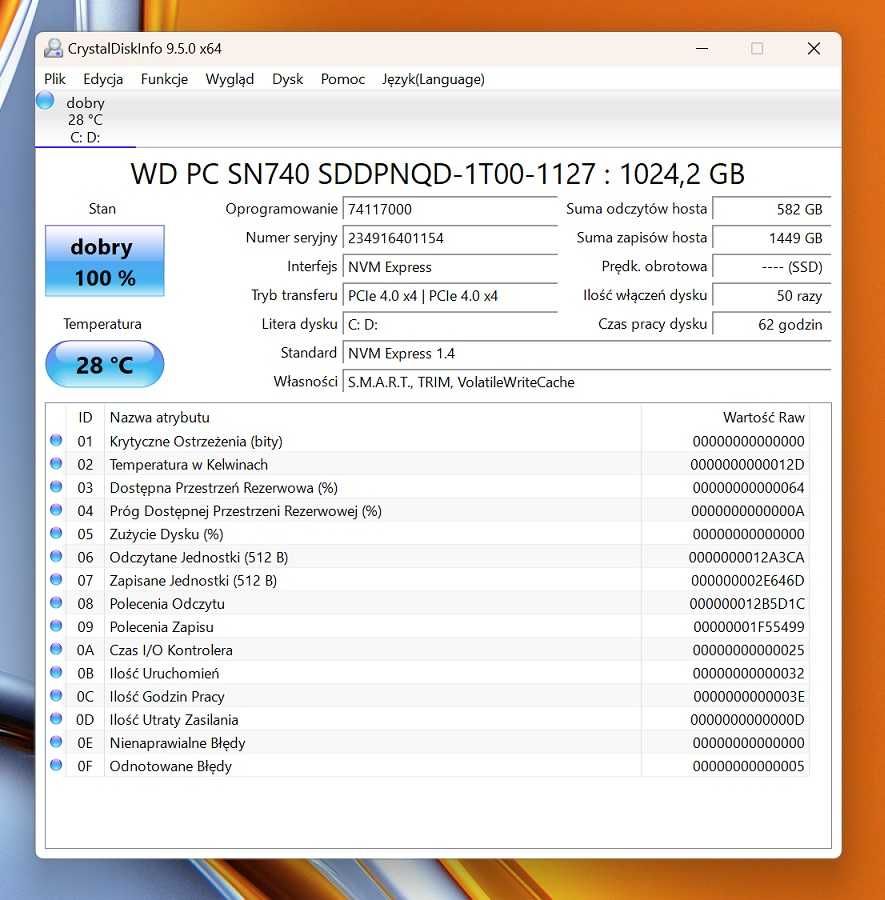Open the Edycja menu
The height and width of the screenshot is (900, 885).
click(x=103, y=79)
